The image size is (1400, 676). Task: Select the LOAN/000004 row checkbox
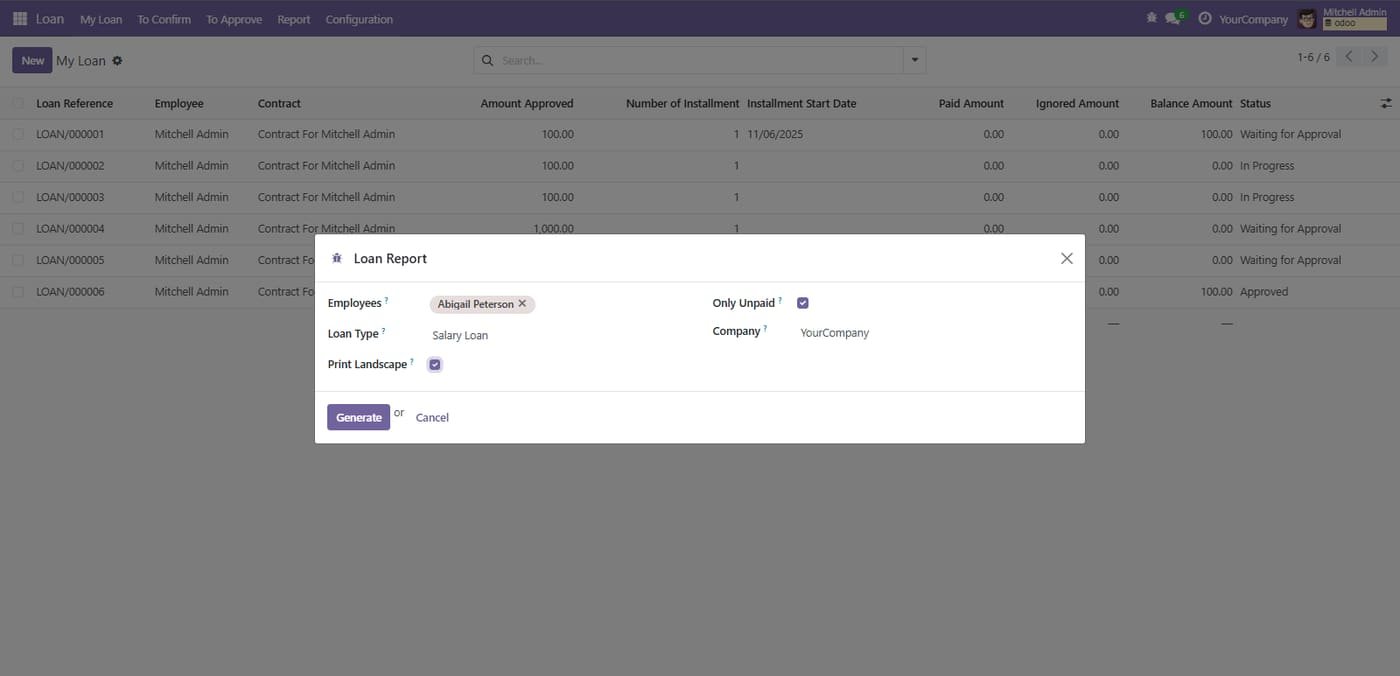tap(19, 229)
